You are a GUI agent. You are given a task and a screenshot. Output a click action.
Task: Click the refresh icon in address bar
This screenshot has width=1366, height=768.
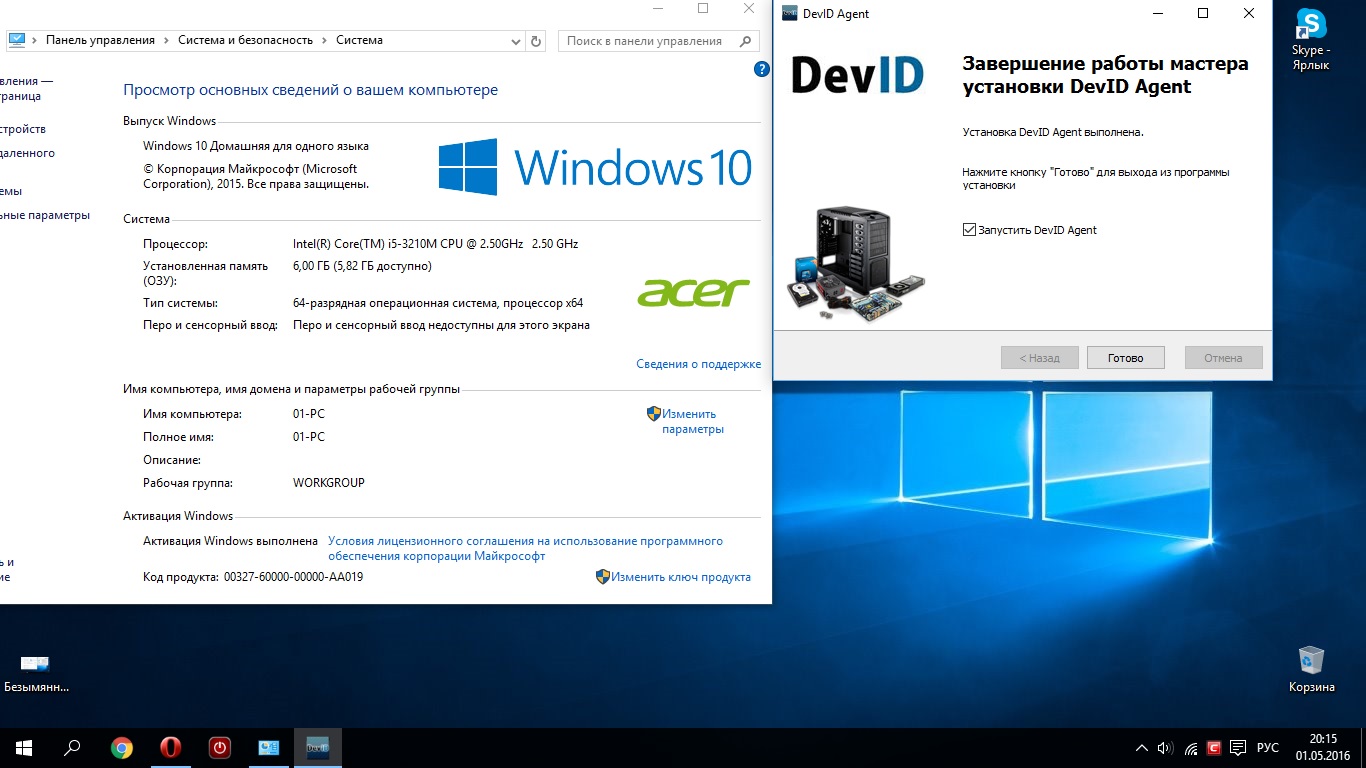point(536,41)
